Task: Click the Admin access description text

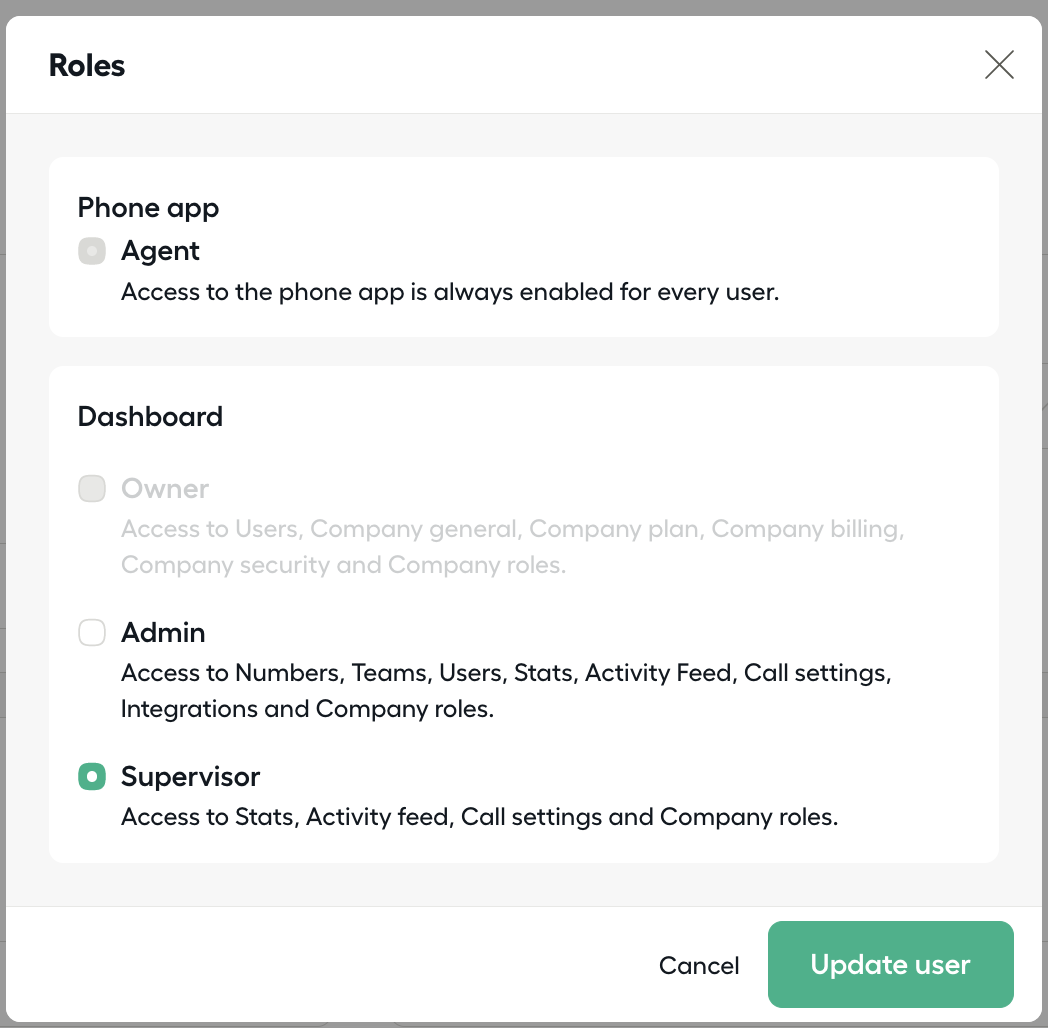Action: coord(506,690)
